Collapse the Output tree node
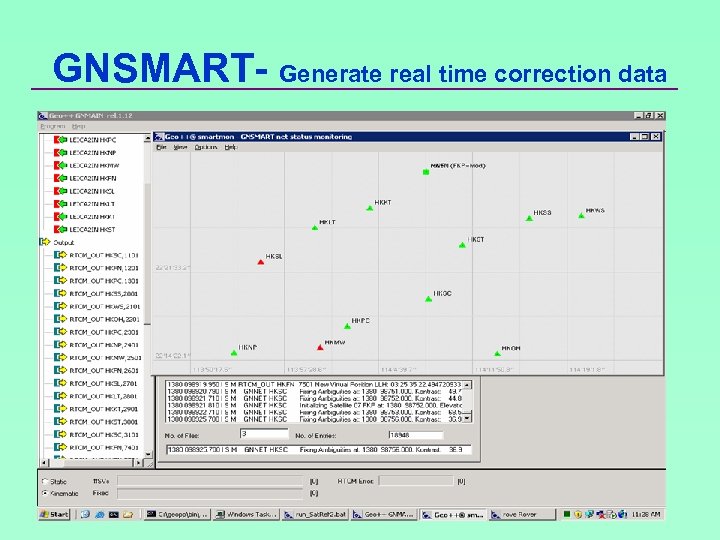Viewport: 720px width, 540px height. (x=45, y=242)
